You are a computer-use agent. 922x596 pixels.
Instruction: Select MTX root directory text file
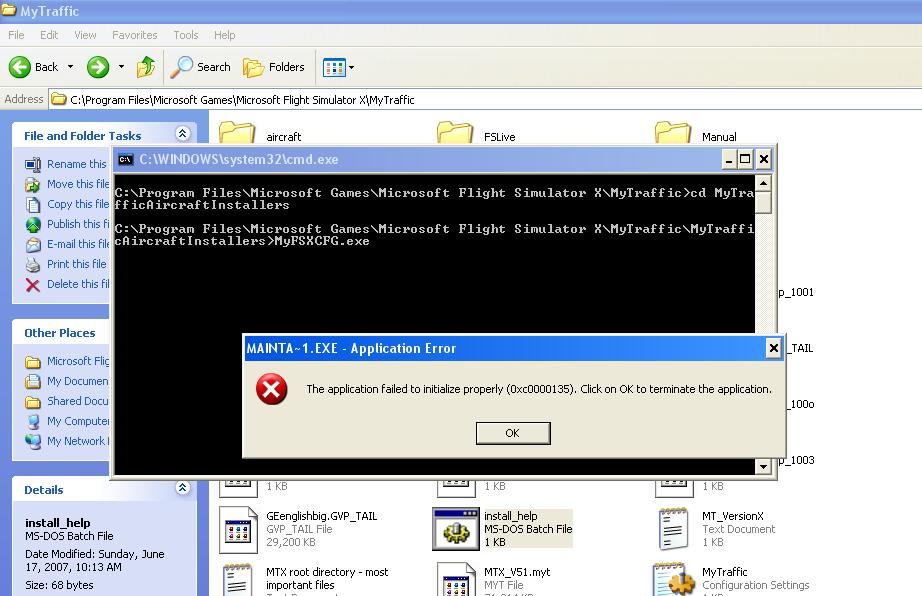(304, 579)
